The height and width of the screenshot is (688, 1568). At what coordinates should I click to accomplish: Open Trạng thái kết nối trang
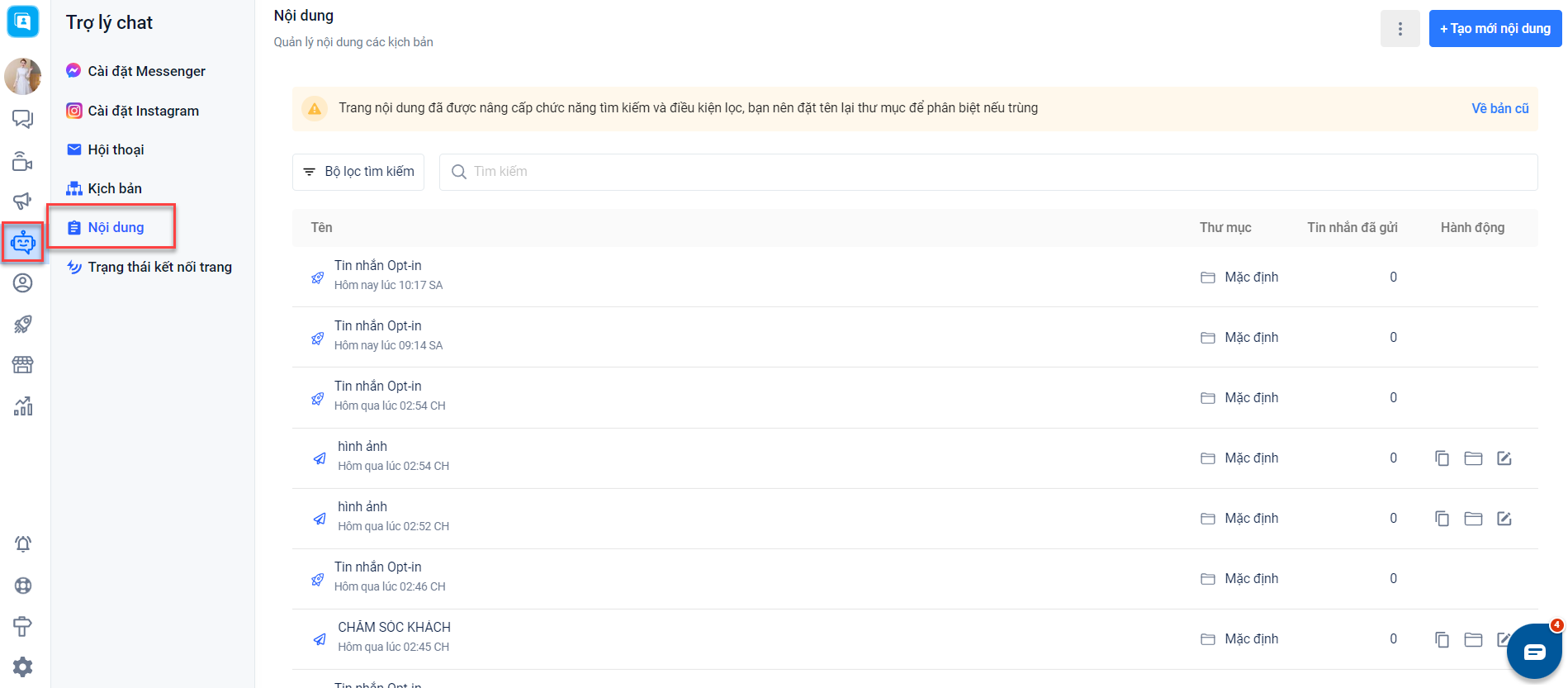pyautogui.click(x=149, y=267)
